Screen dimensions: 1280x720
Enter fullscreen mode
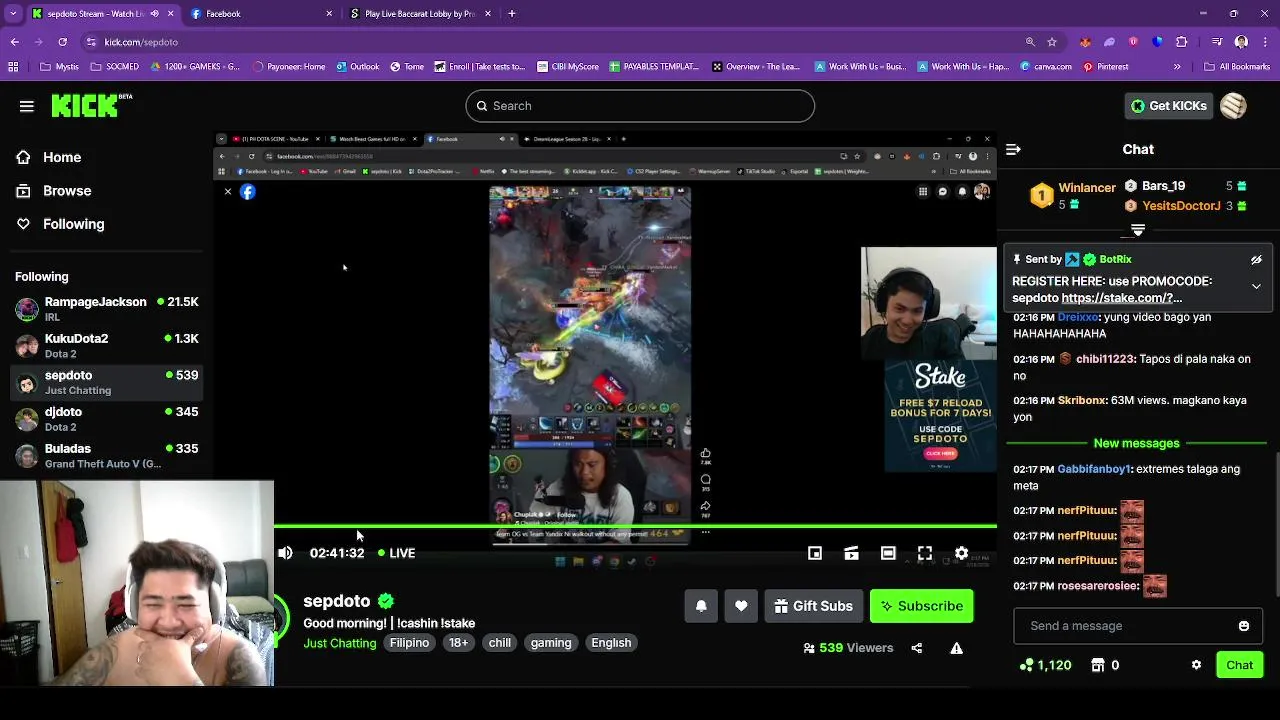pyautogui.click(x=925, y=553)
